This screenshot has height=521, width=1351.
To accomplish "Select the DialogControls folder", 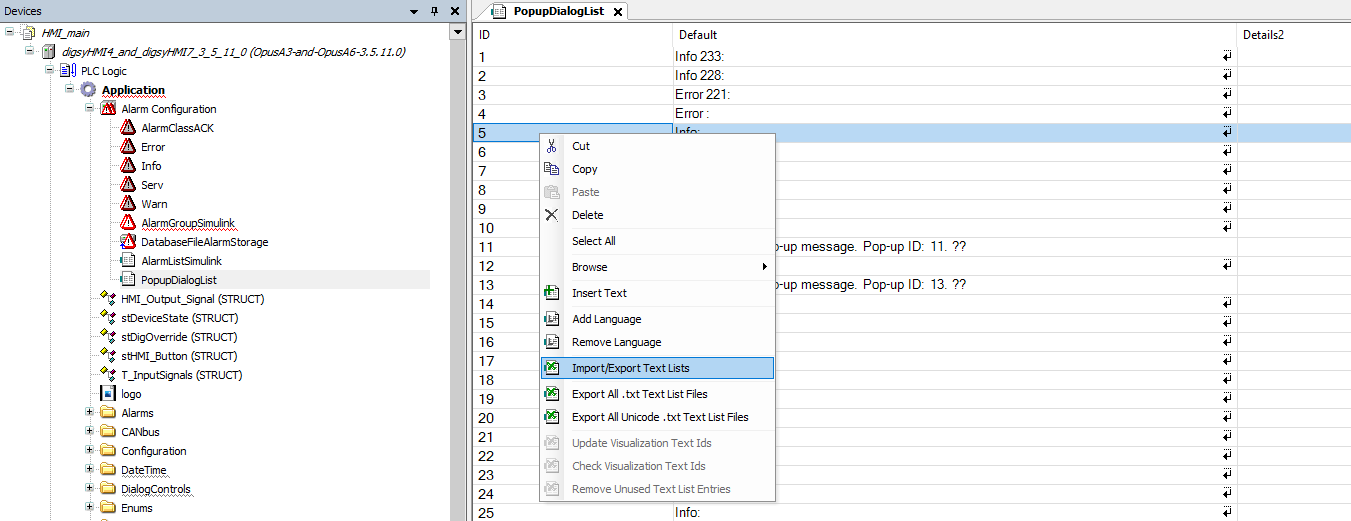I will pos(156,489).
